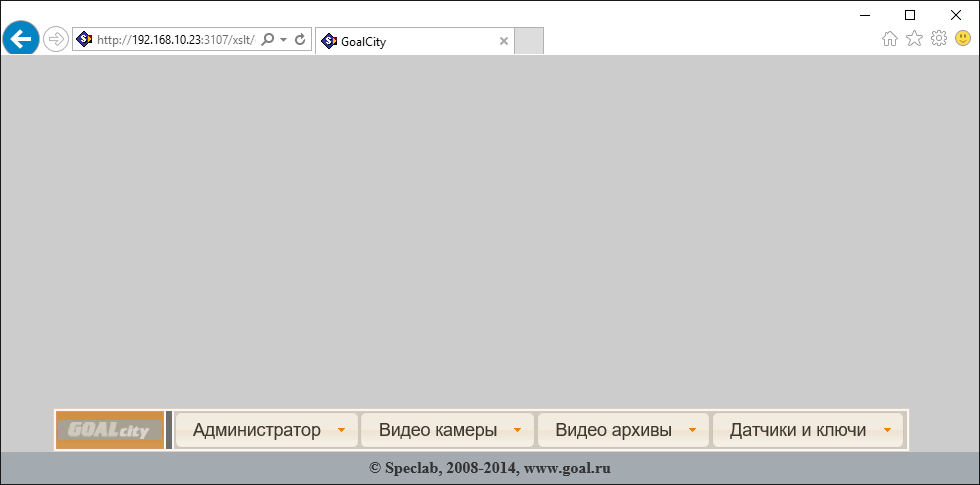Open the Видео камеры menu

pos(447,430)
